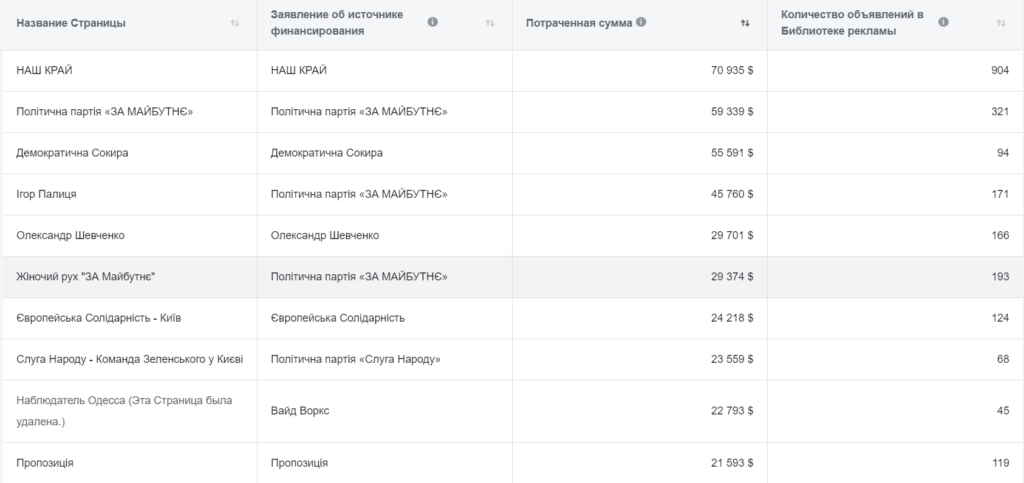Viewport: 1024px width, 483px height.
Task: Open info tooltip for funding source statement
Action: coord(432,22)
